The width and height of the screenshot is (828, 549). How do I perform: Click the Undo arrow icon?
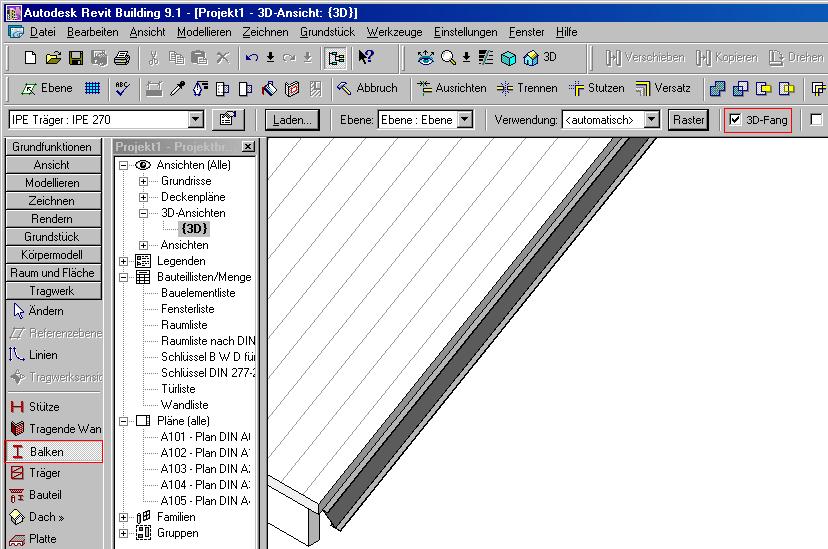[252, 57]
